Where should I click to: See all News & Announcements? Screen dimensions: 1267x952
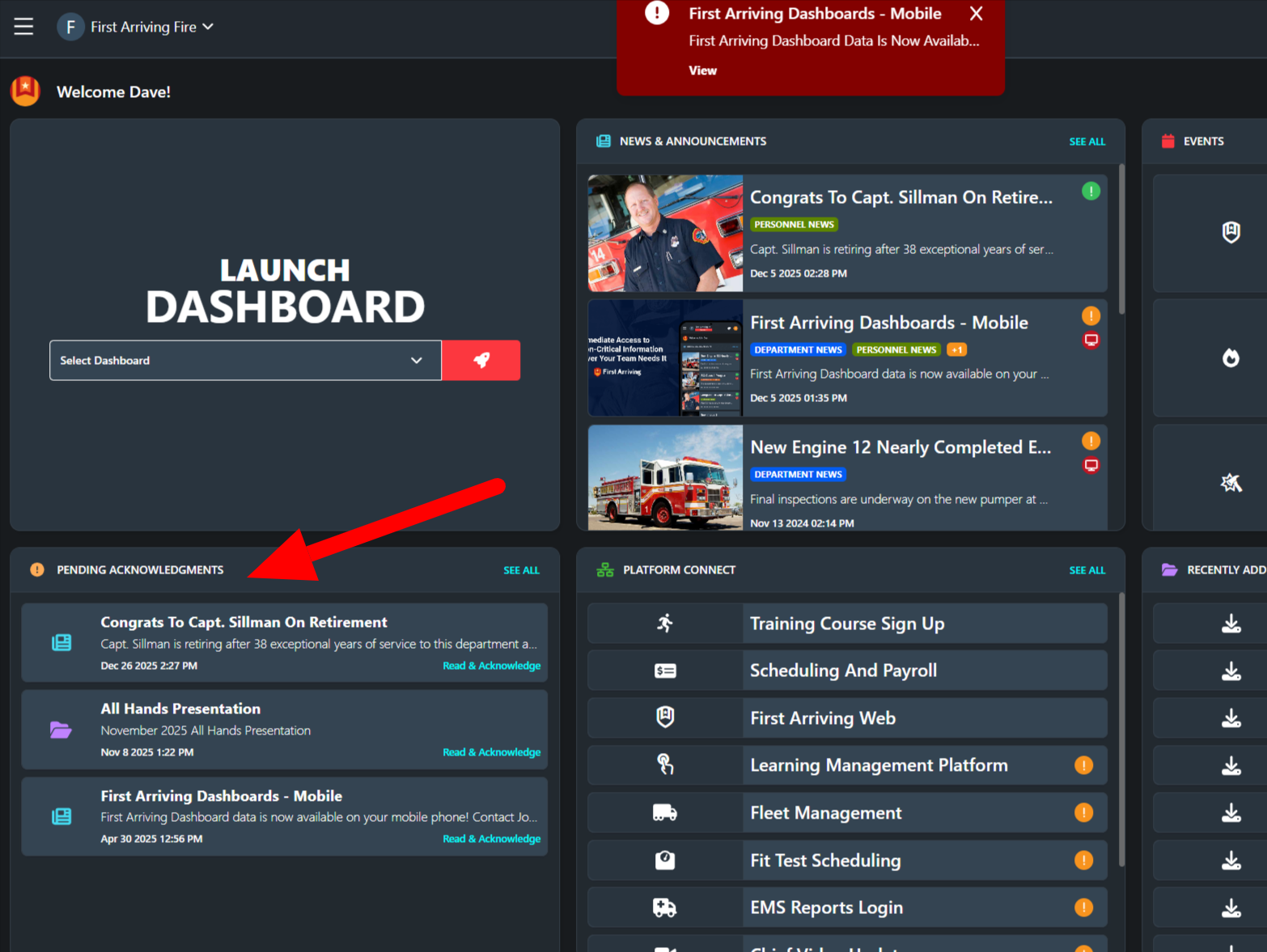1087,142
